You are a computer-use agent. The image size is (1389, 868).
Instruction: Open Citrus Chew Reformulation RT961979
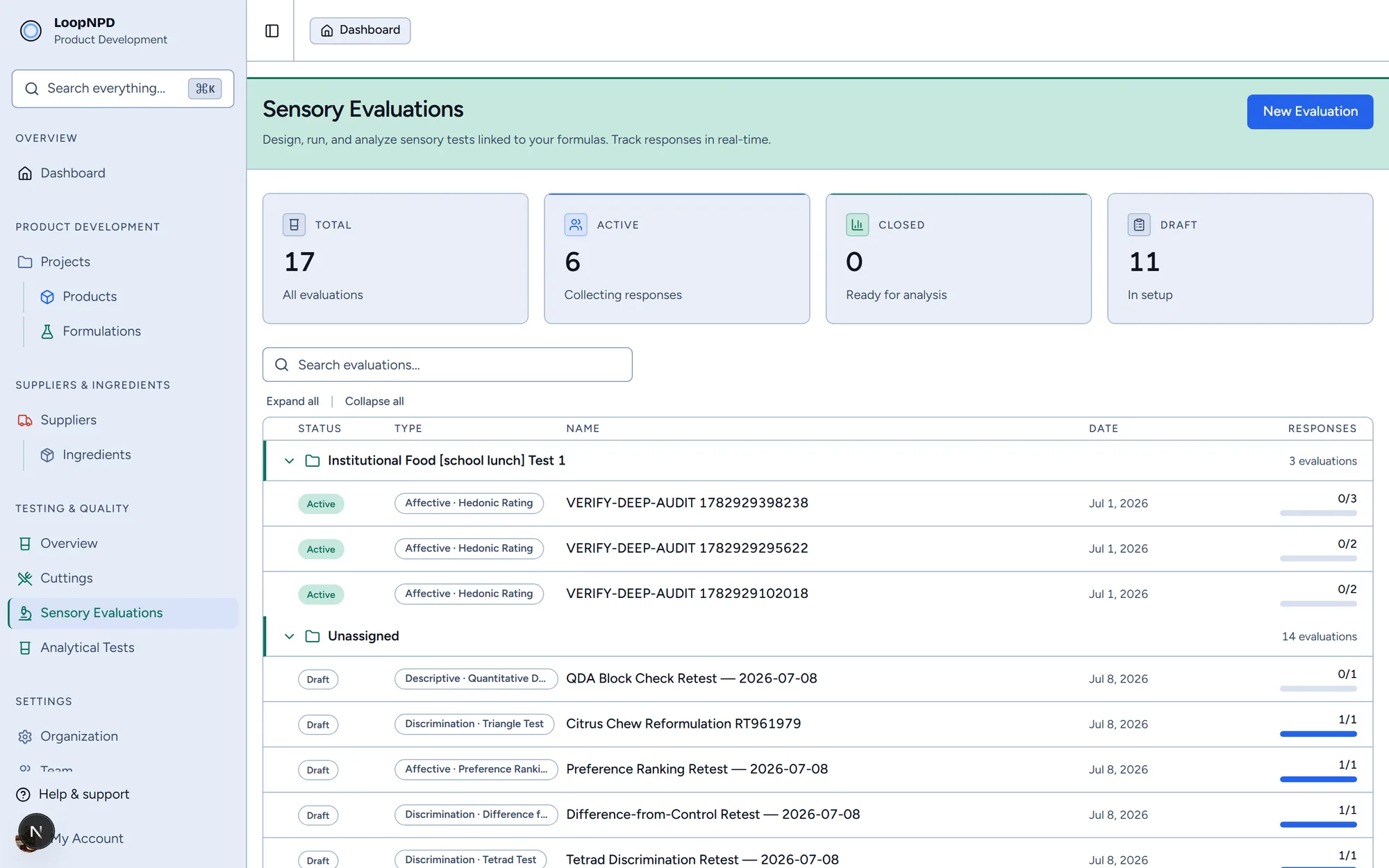pos(683,724)
